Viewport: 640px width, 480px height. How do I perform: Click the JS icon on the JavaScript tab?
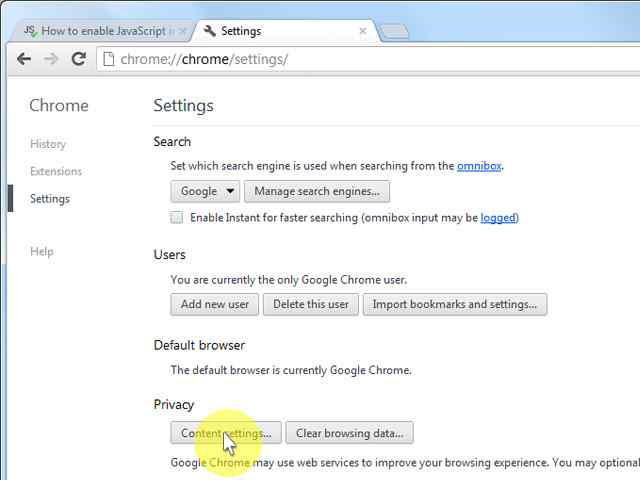[x=30, y=31]
